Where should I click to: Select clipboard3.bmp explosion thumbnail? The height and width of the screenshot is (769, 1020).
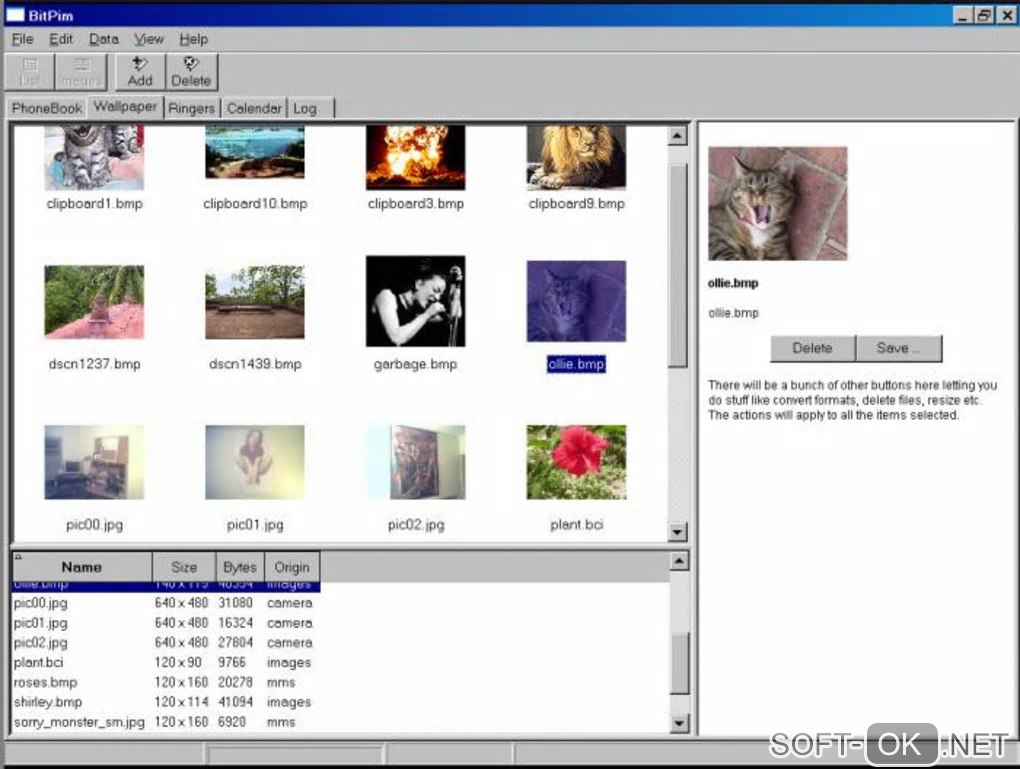point(416,157)
